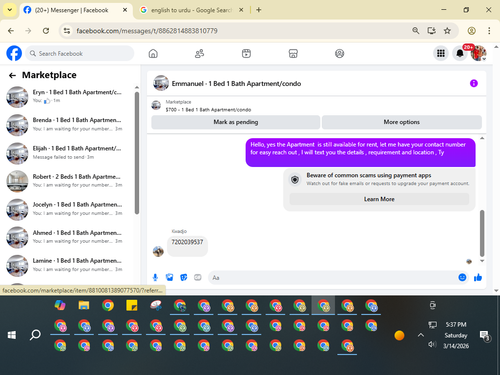Open the purple conversation information icon

[474, 83]
